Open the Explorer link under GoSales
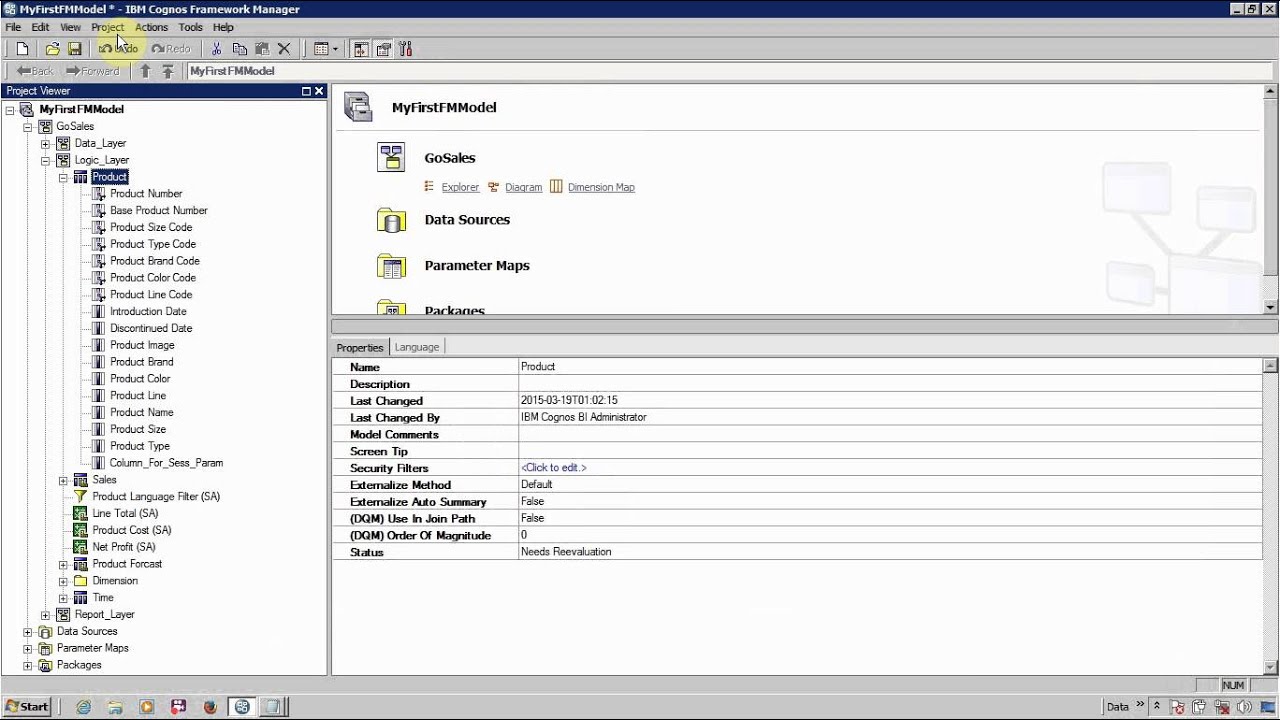 point(460,187)
